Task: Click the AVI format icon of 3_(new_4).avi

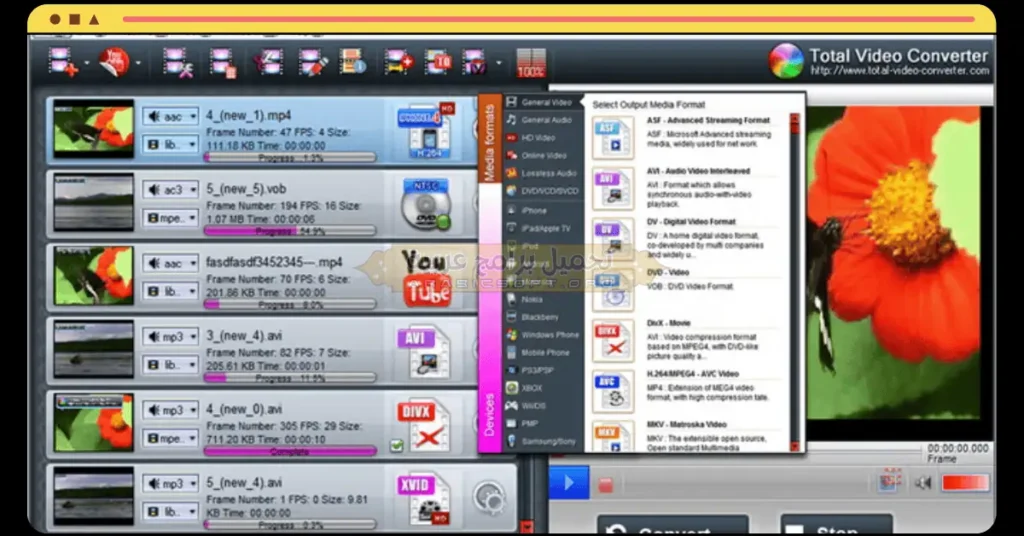Action: click(x=423, y=353)
